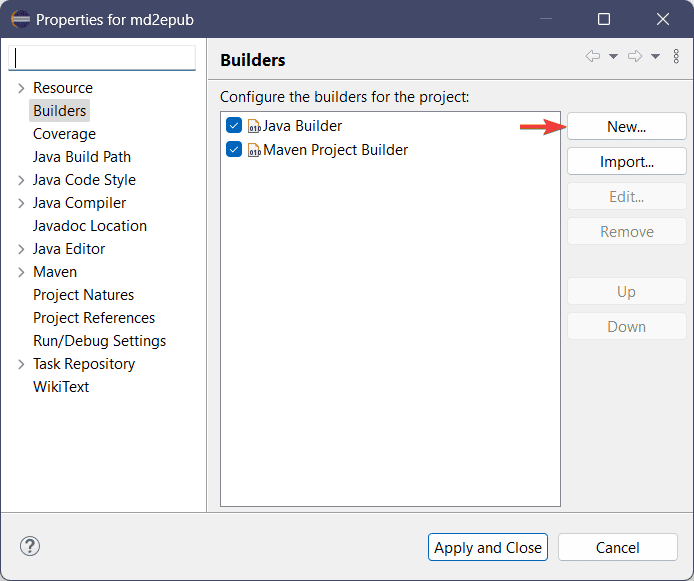Click the Remove button
This screenshot has width=694, height=581.
pos(627,231)
